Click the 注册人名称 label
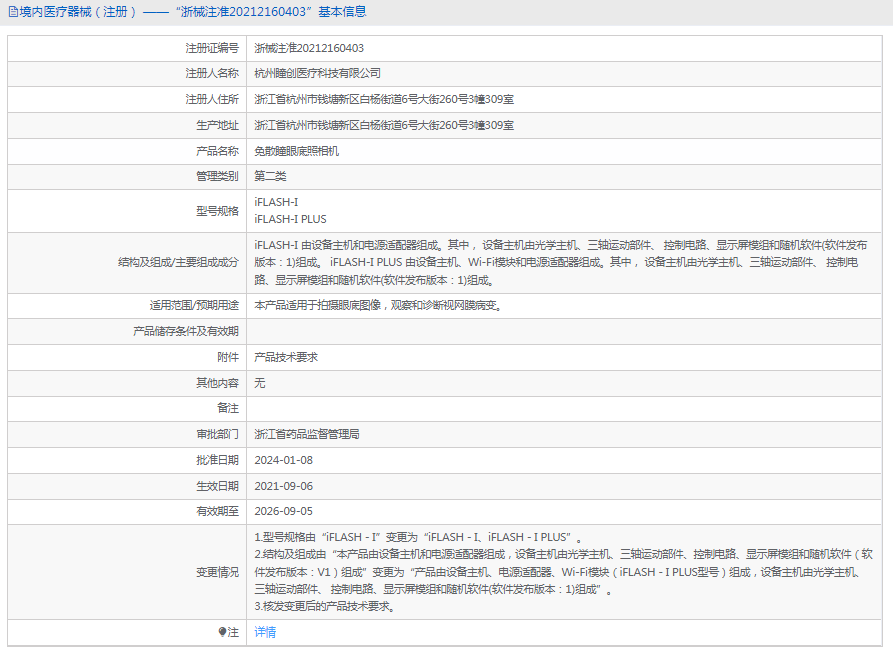 [x=212, y=73]
